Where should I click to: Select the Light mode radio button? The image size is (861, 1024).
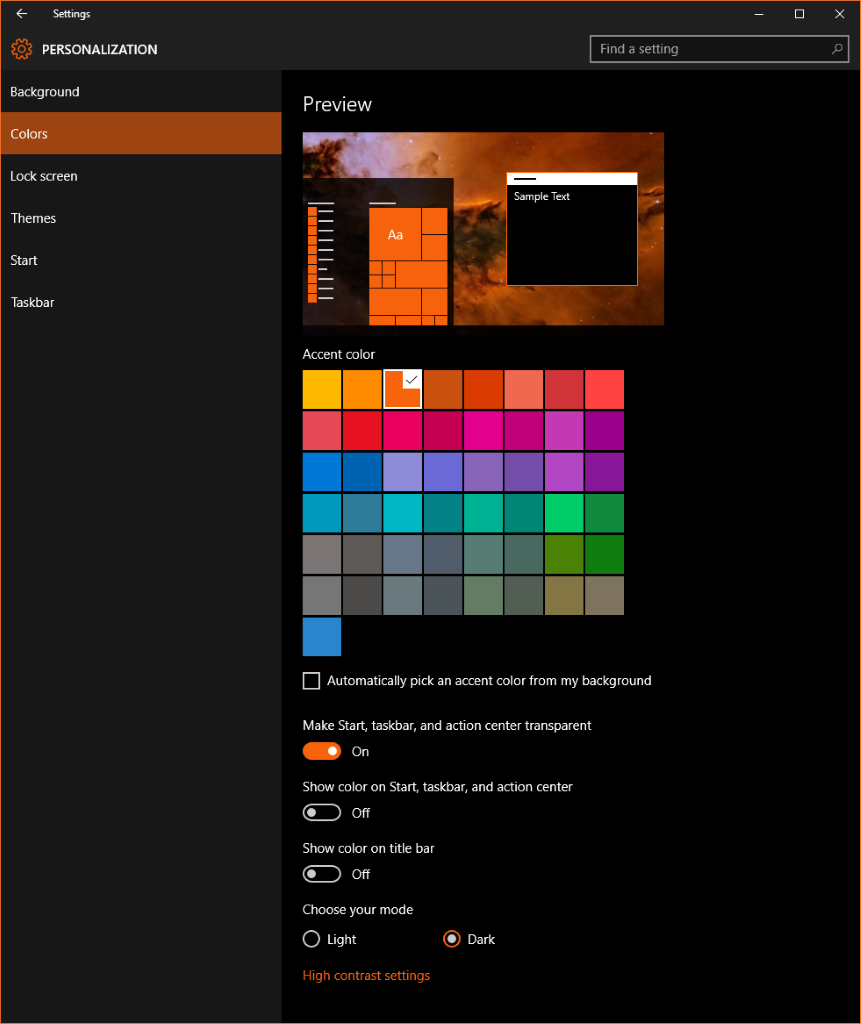(311, 939)
